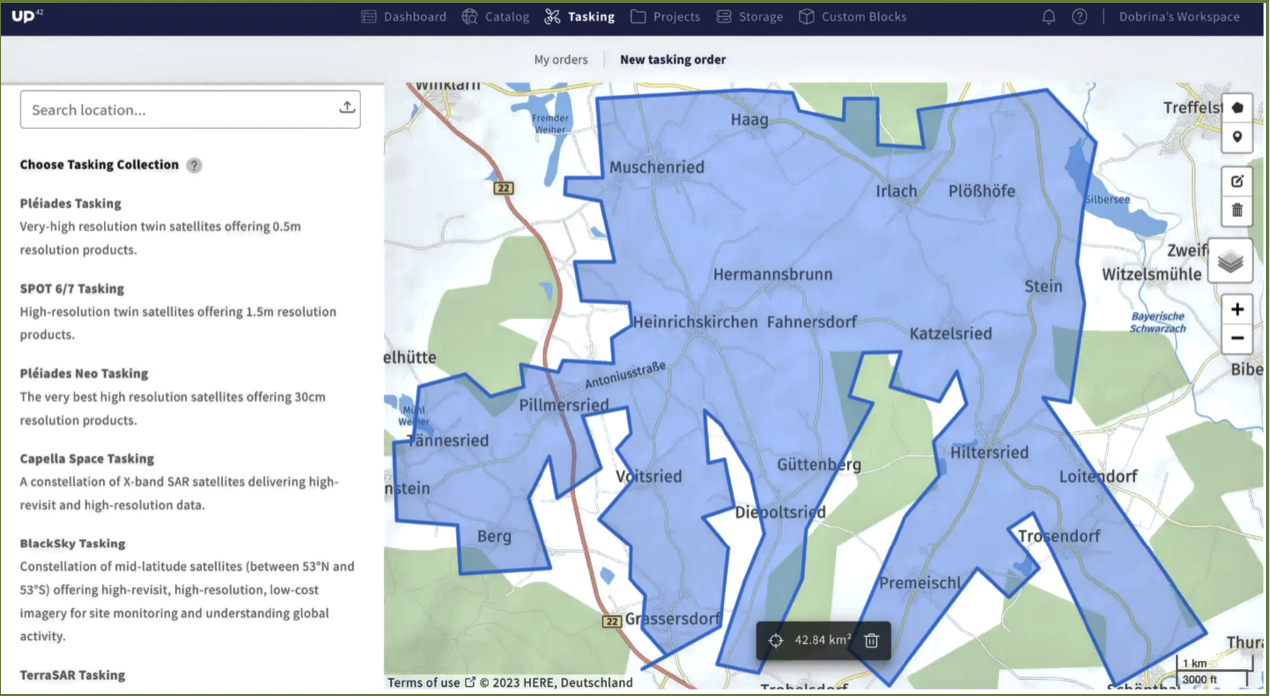The height and width of the screenshot is (696, 1270).
Task: Click the Projects folder icon
Action: point(638,17)
